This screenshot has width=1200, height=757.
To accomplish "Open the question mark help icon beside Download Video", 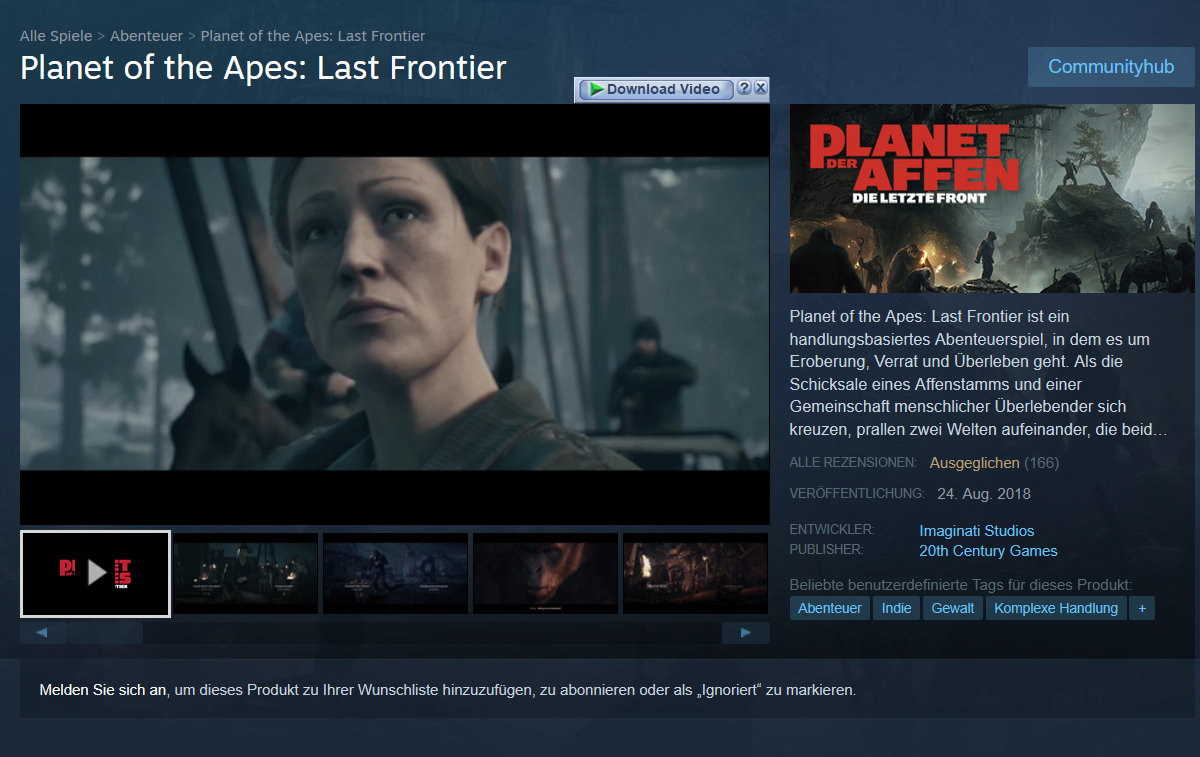I will [x=744, y=89].
